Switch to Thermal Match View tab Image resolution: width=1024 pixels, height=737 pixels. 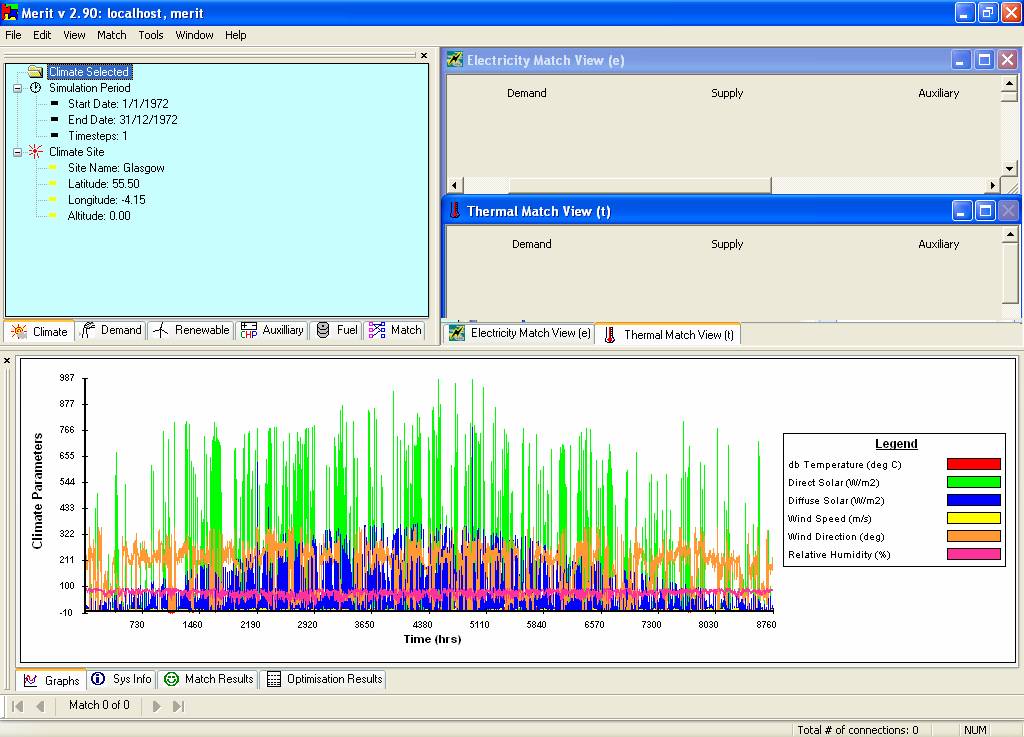669,334
